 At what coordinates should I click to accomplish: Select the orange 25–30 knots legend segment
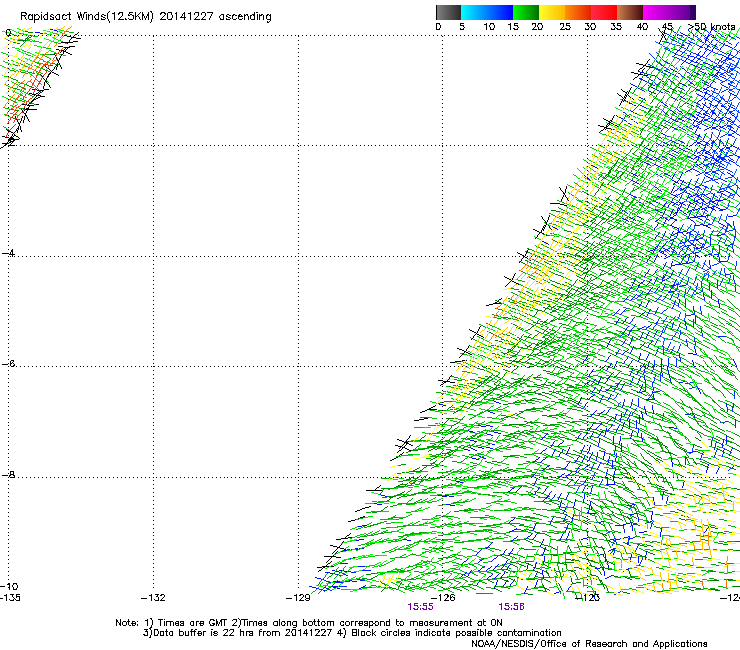tap(578, 12)
